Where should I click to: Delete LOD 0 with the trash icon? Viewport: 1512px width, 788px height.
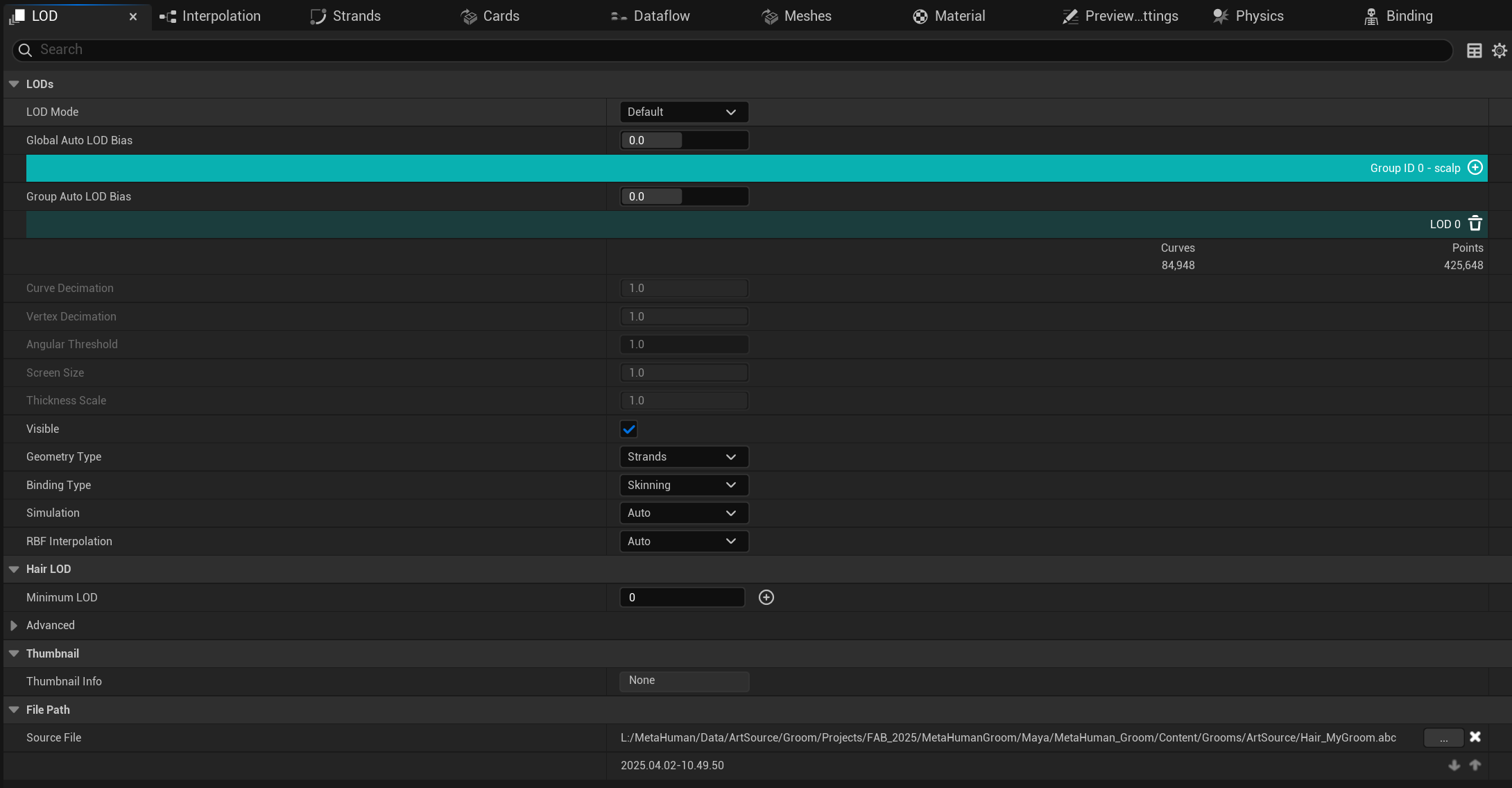pos(1475,224)
